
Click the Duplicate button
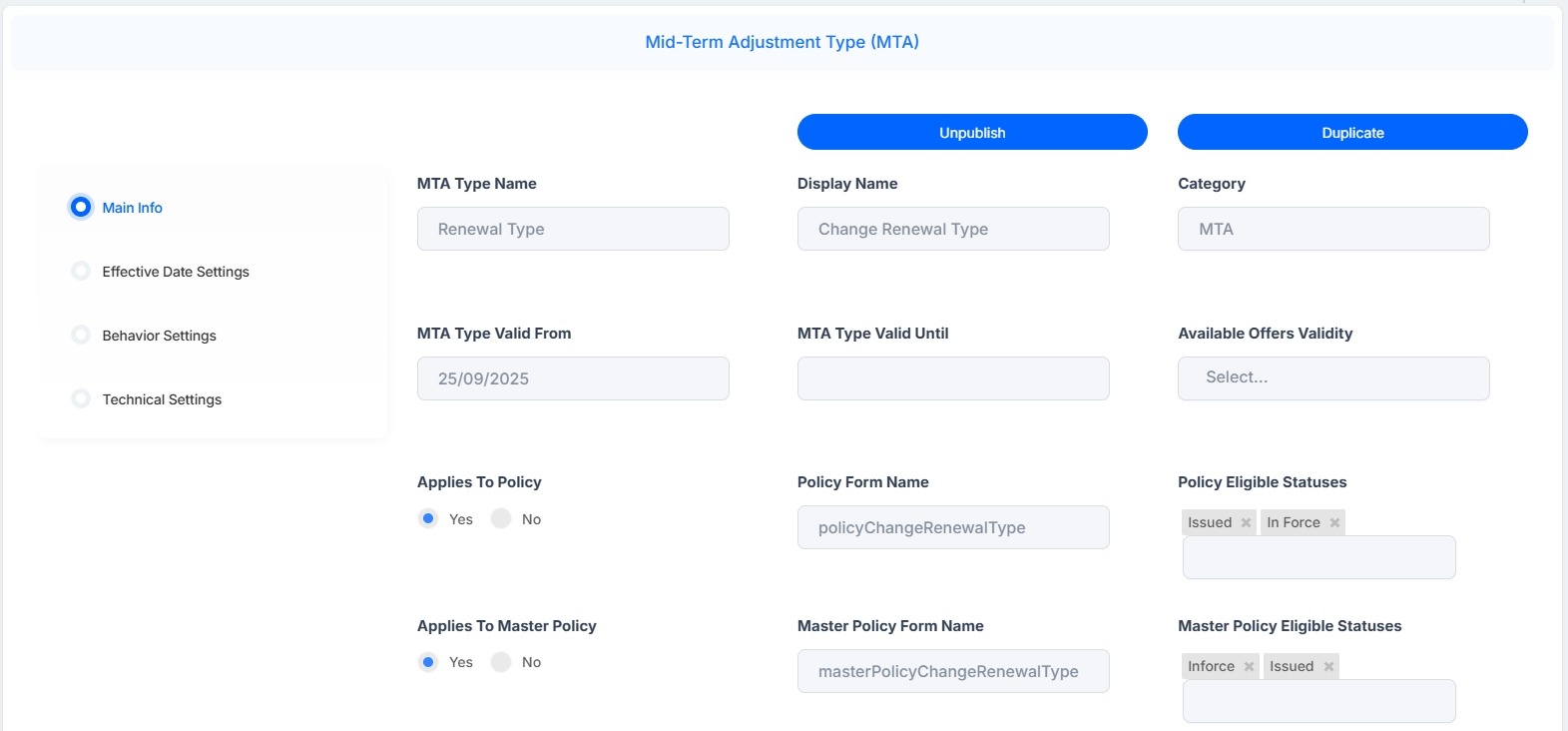point(1352,132)
